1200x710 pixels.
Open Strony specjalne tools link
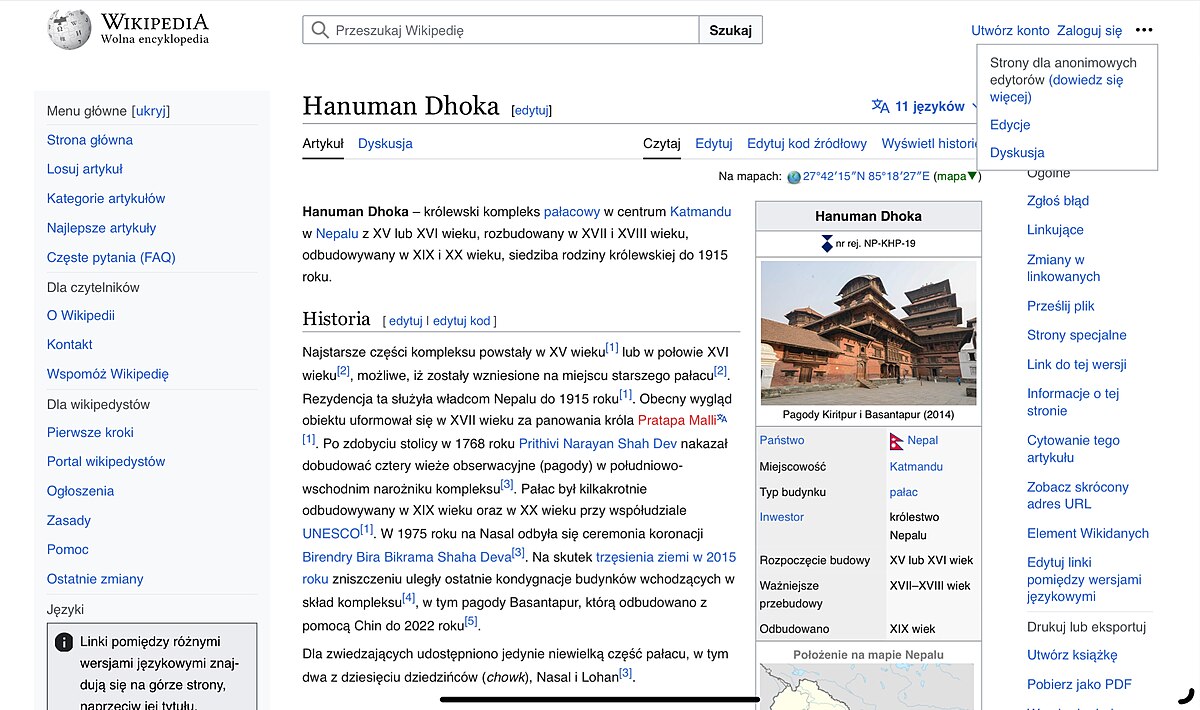[1077, 335]
